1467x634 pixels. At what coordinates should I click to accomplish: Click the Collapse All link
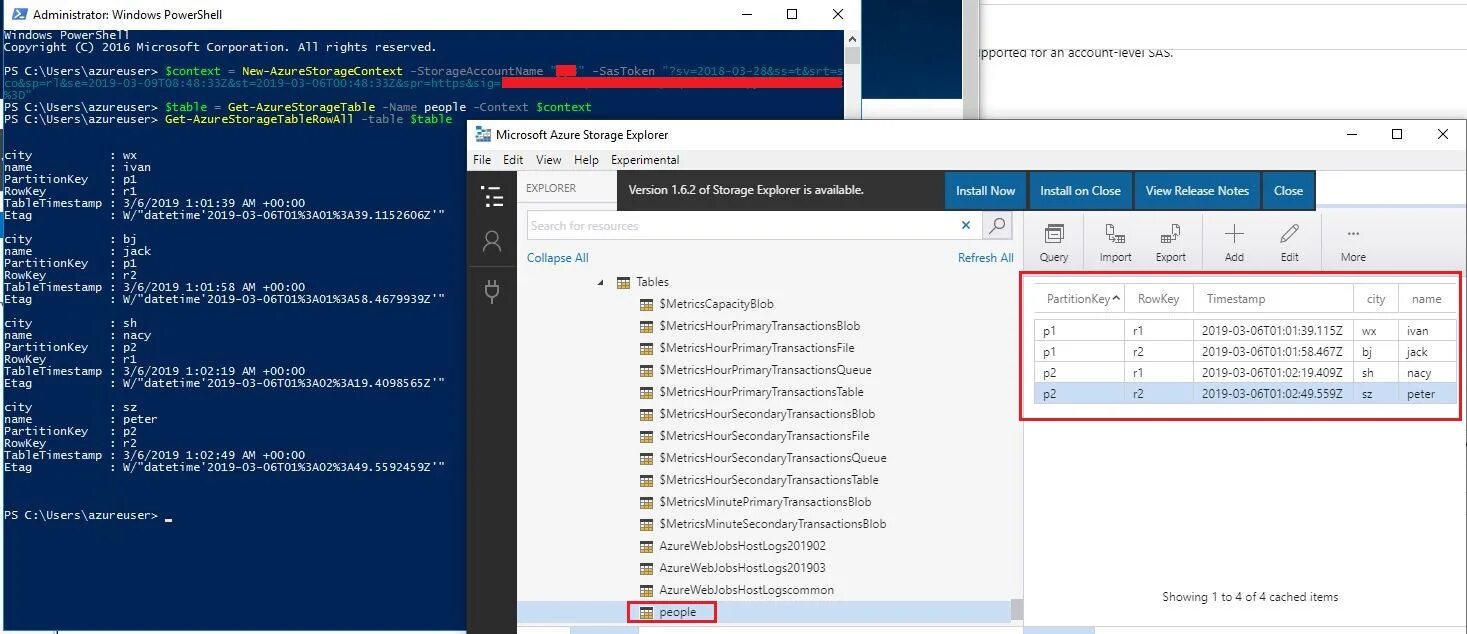[x=558, y=258]
